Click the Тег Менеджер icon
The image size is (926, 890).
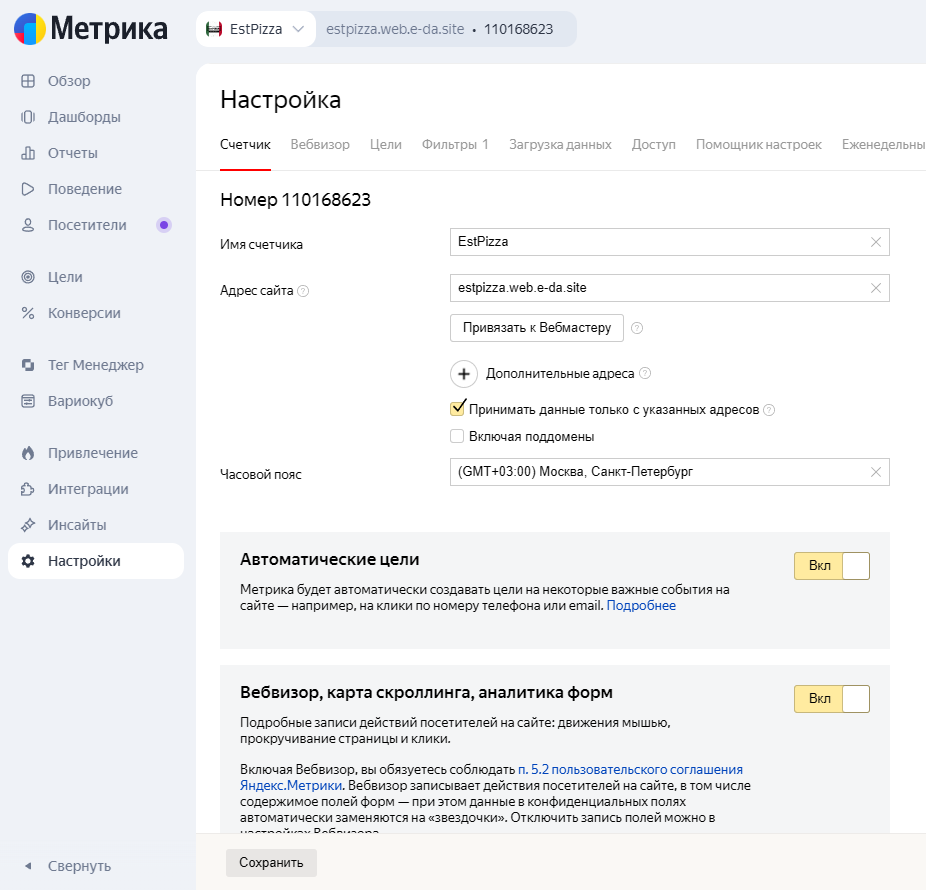pos(28,365)
